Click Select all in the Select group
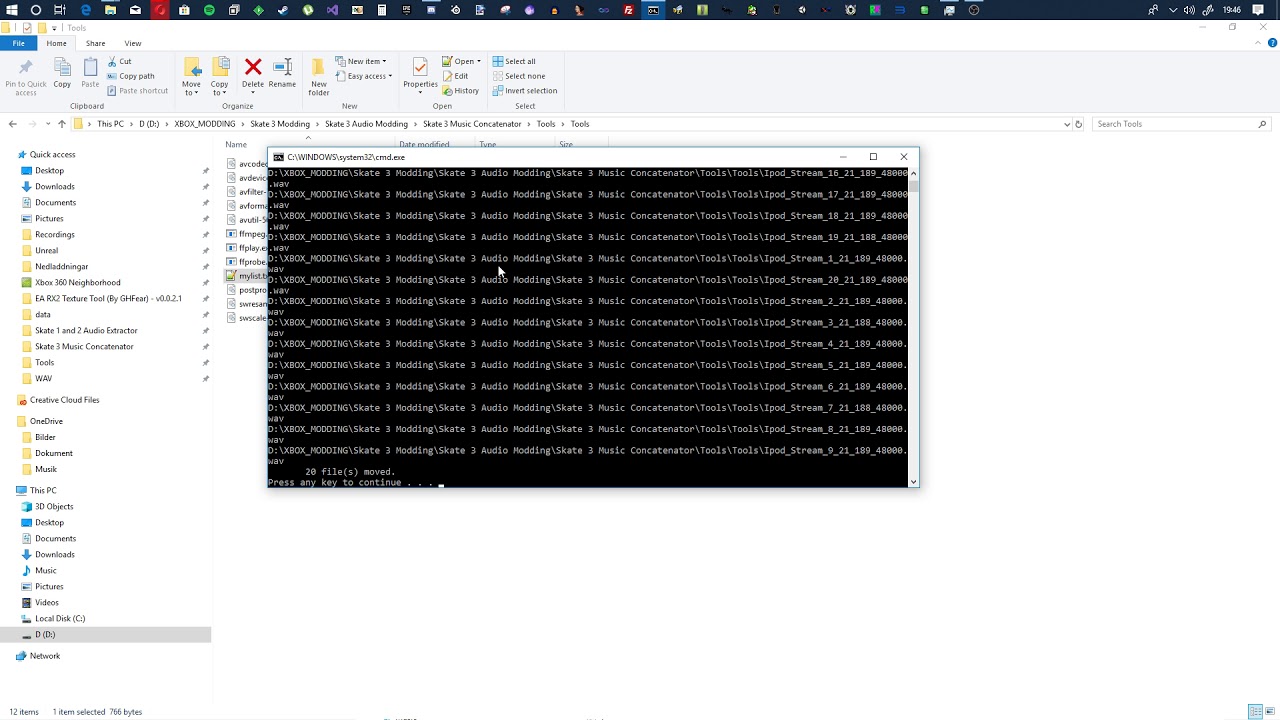 point(514,62)
